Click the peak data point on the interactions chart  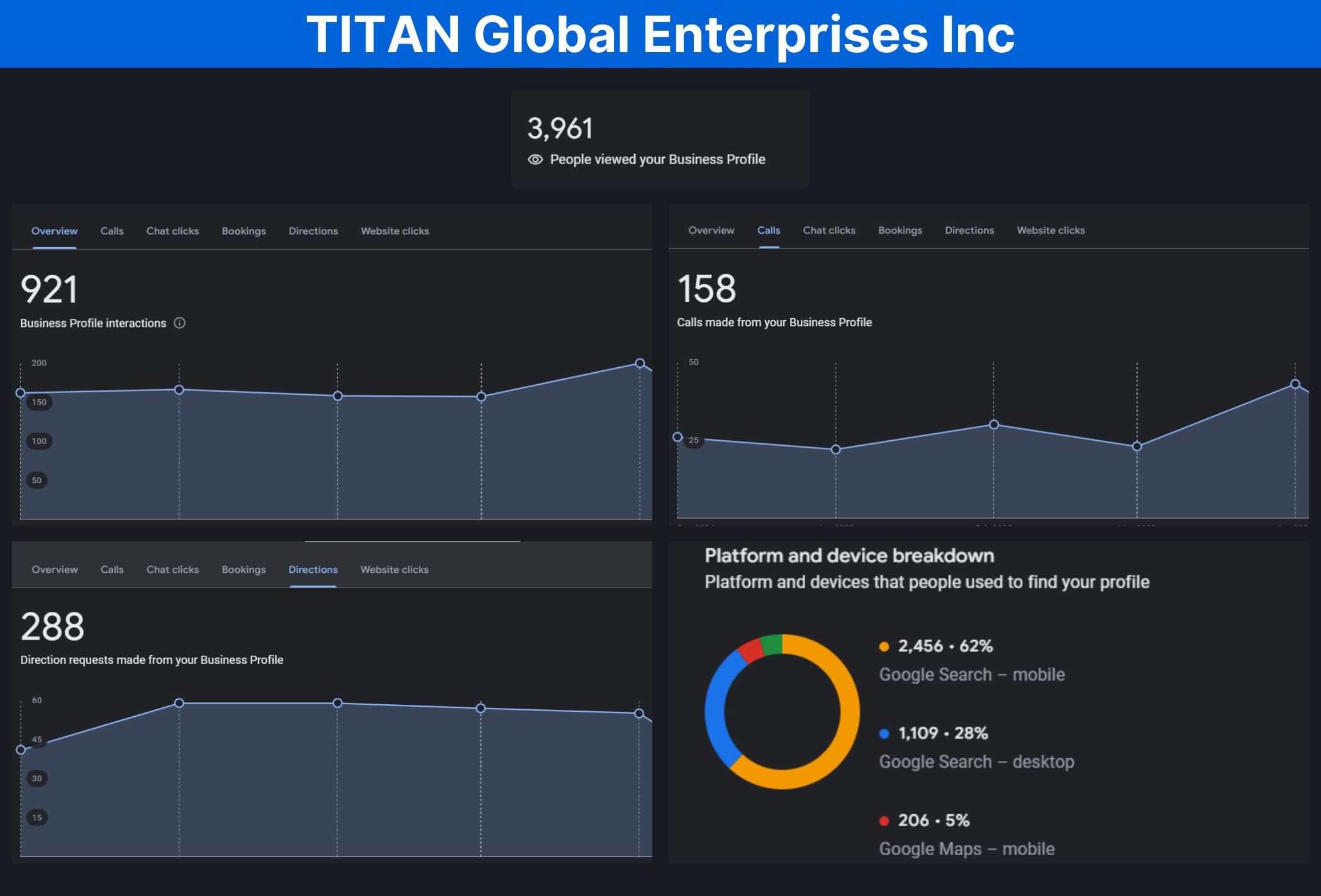[640, 363]
